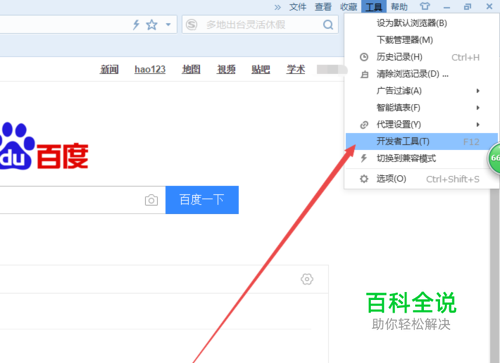This screenshot has height=363, width=500.
Task: Open the 贴吧 link
Action: [x=261, y=69]
